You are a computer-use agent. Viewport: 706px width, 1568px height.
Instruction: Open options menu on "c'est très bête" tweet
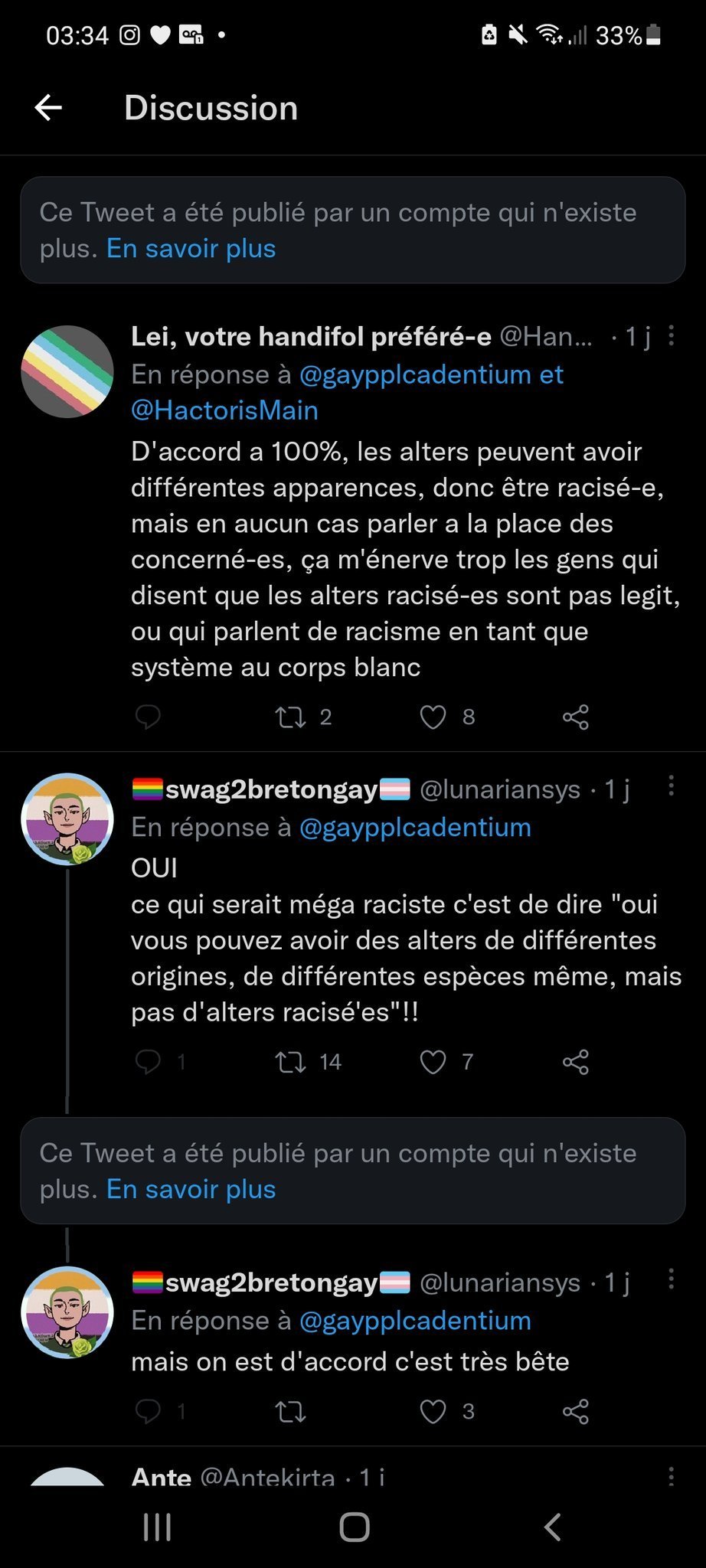click(671, 1279)
